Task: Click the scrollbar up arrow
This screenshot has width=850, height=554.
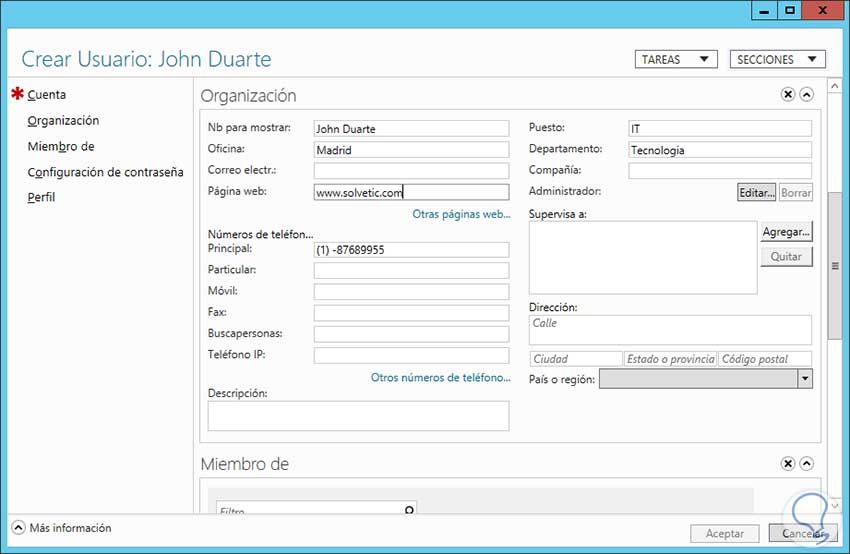Action: 835,86
